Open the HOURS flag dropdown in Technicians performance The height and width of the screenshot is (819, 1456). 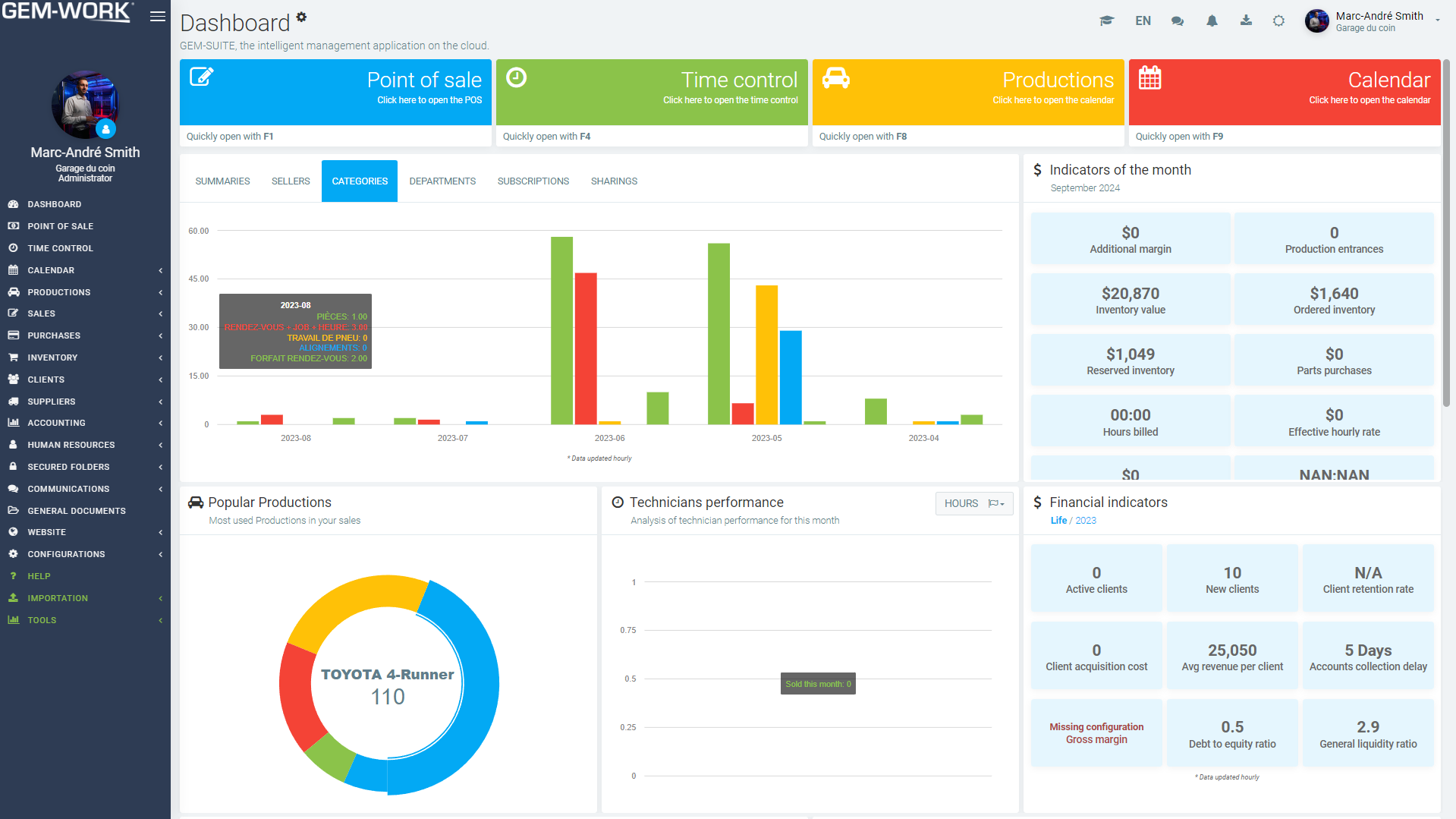pyautogui.click(x=995, y=503)
